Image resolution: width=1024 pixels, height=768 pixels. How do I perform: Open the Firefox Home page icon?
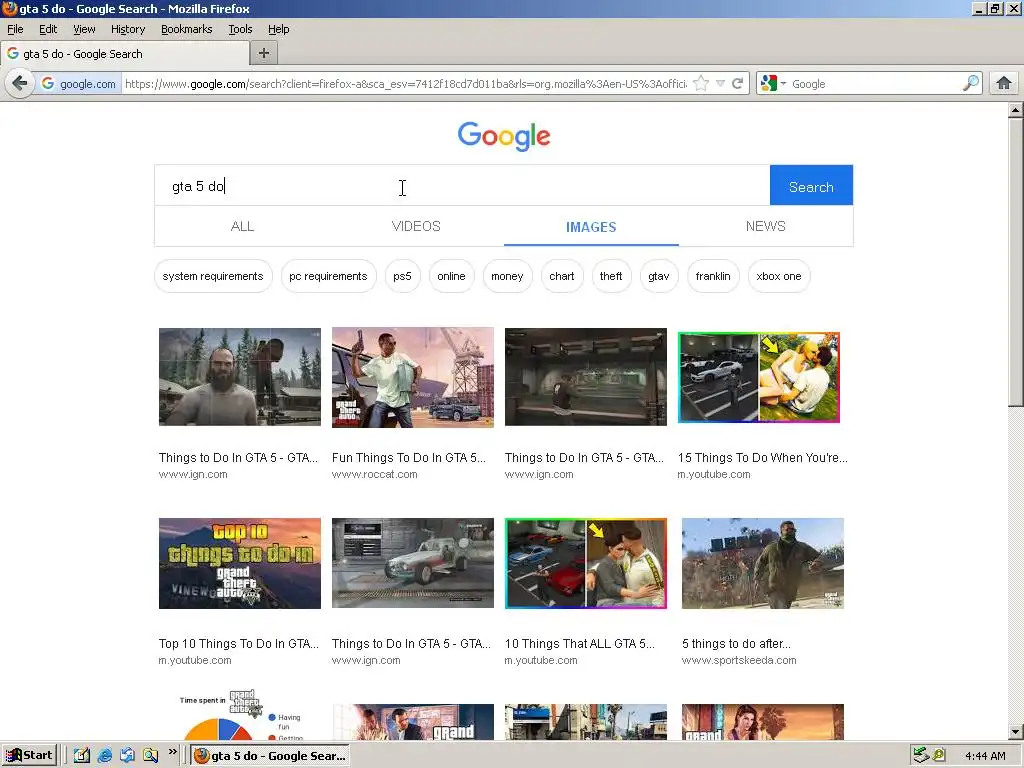(x=1004, y=84)
